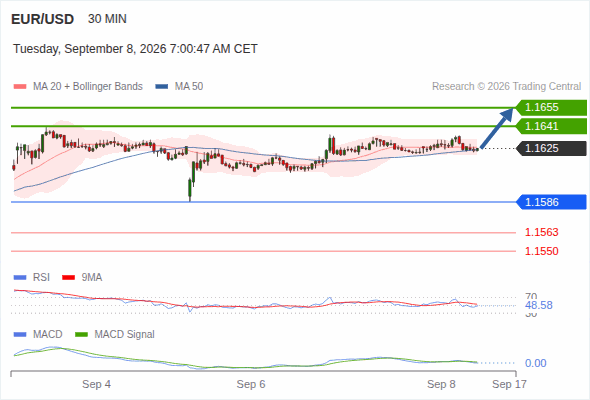
Task: Click the 1.1550 support level label
Action: (x=541, y=251)
